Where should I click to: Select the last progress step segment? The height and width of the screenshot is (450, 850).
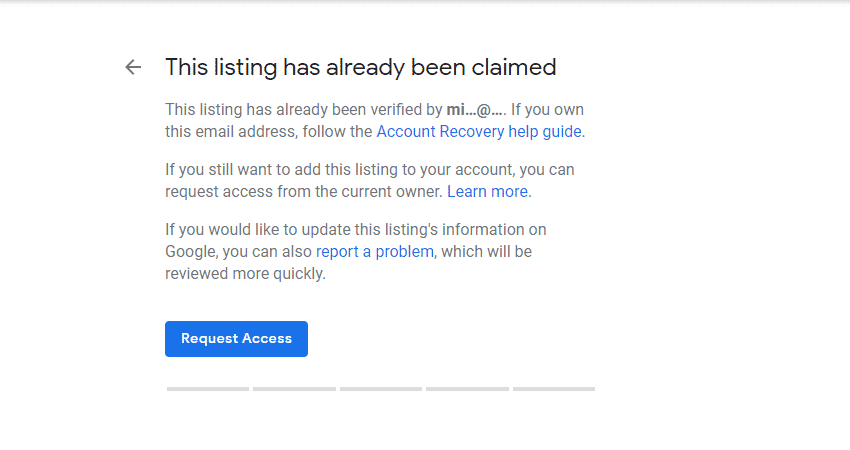553,388
